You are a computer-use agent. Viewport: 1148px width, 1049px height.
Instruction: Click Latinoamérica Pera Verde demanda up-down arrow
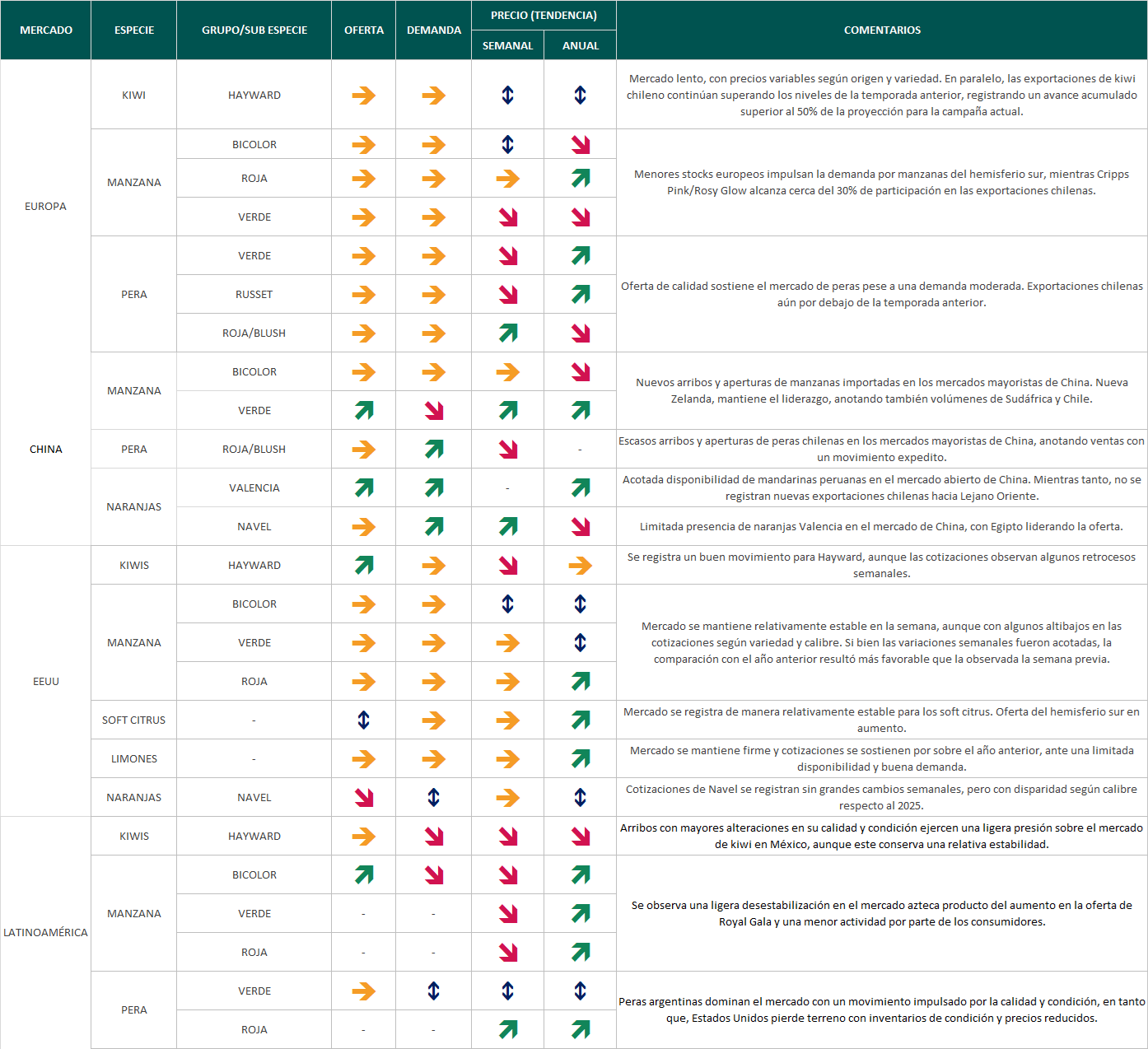pyautogui.click(x=434, y=991)
